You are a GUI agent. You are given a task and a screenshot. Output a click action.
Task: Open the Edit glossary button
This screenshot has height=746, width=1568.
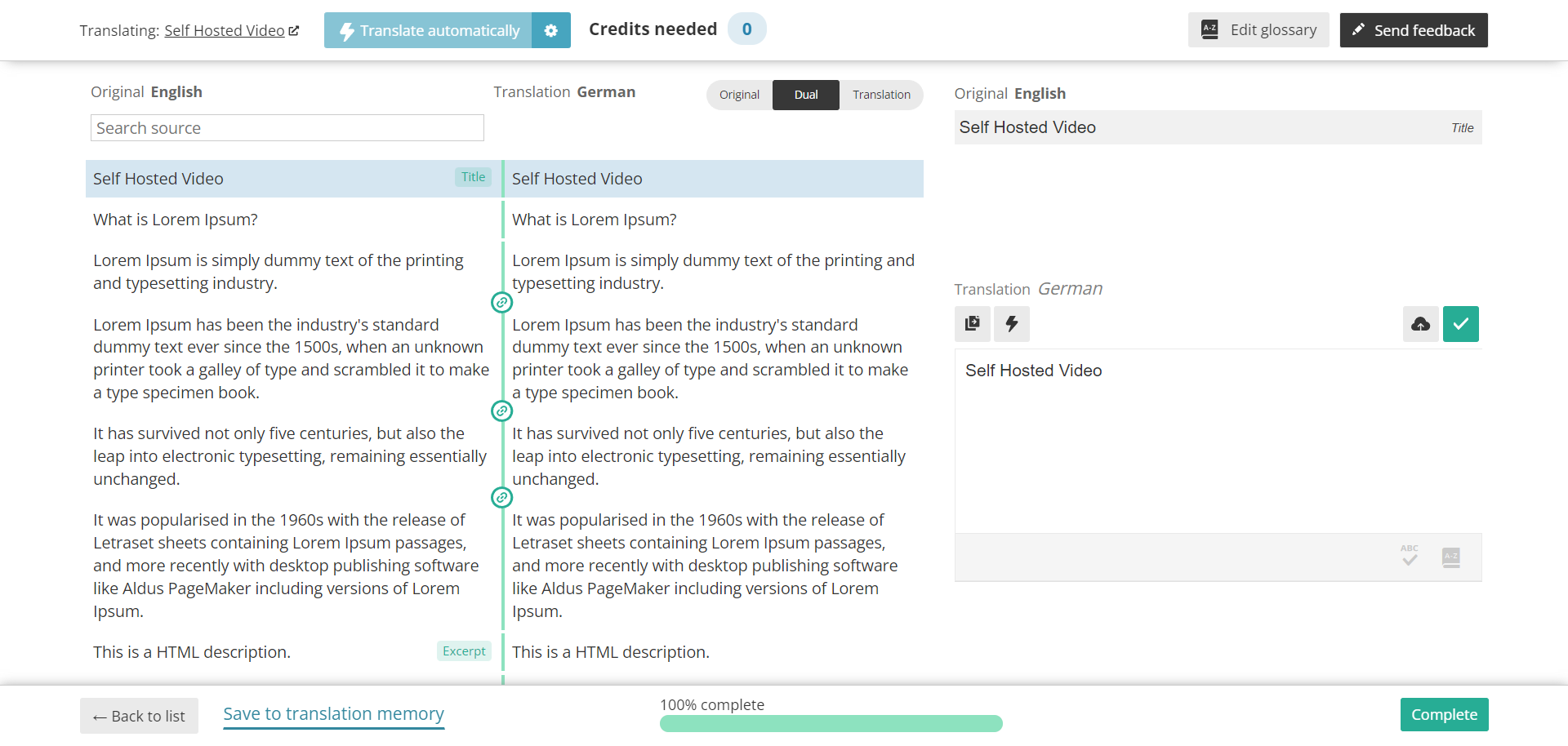[x=1258, y=30]
